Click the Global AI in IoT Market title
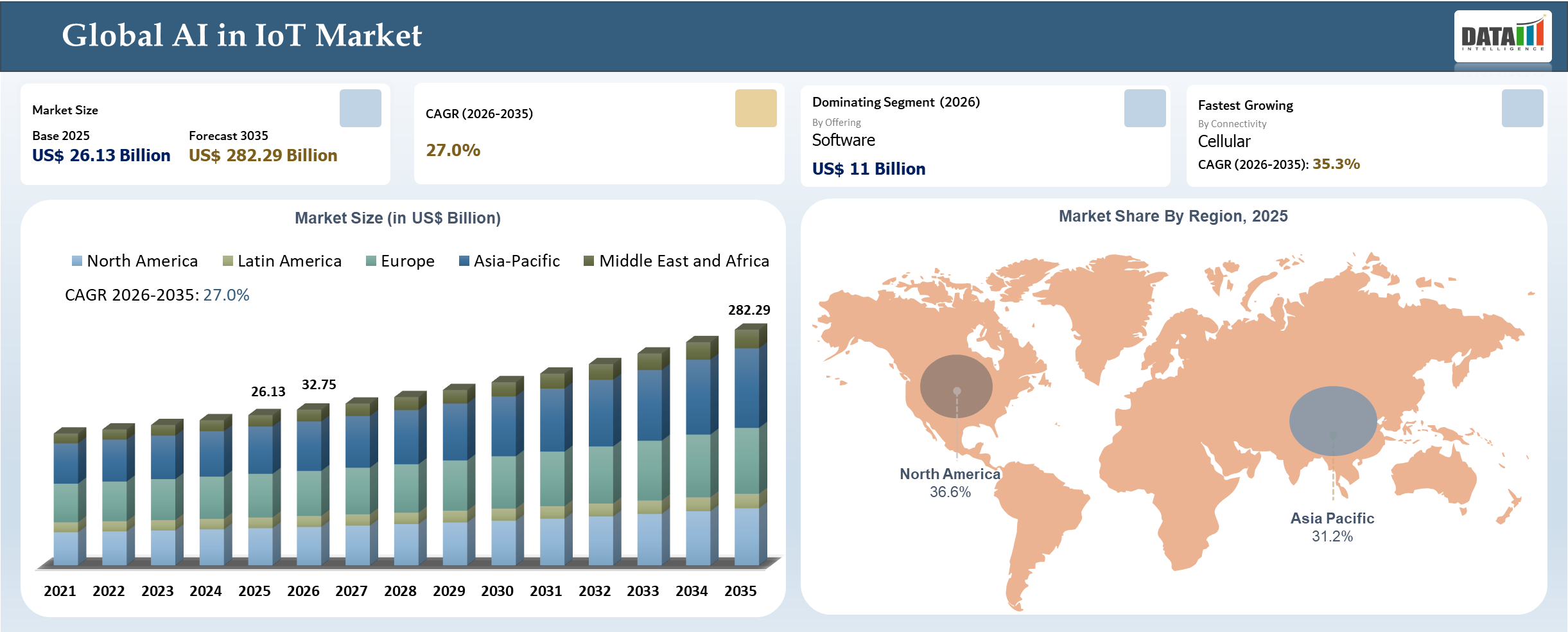 coord(241,35)
